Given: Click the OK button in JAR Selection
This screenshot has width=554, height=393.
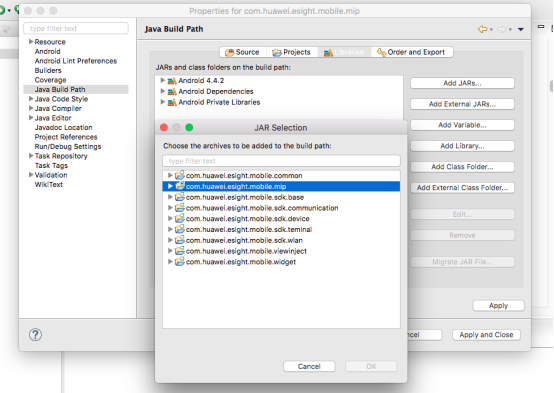Looking at the screenshot, I should pos(371,366).
